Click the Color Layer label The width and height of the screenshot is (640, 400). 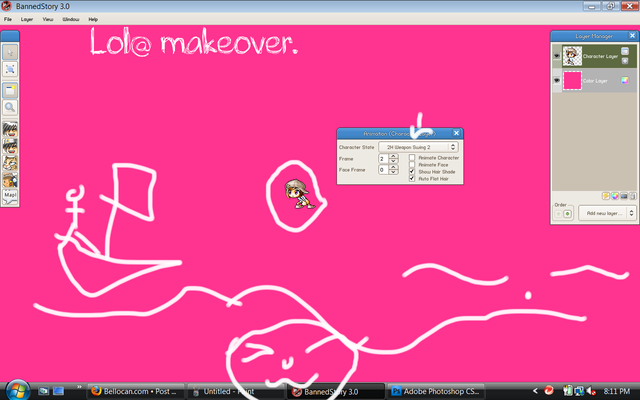click(x=595, y=81)
